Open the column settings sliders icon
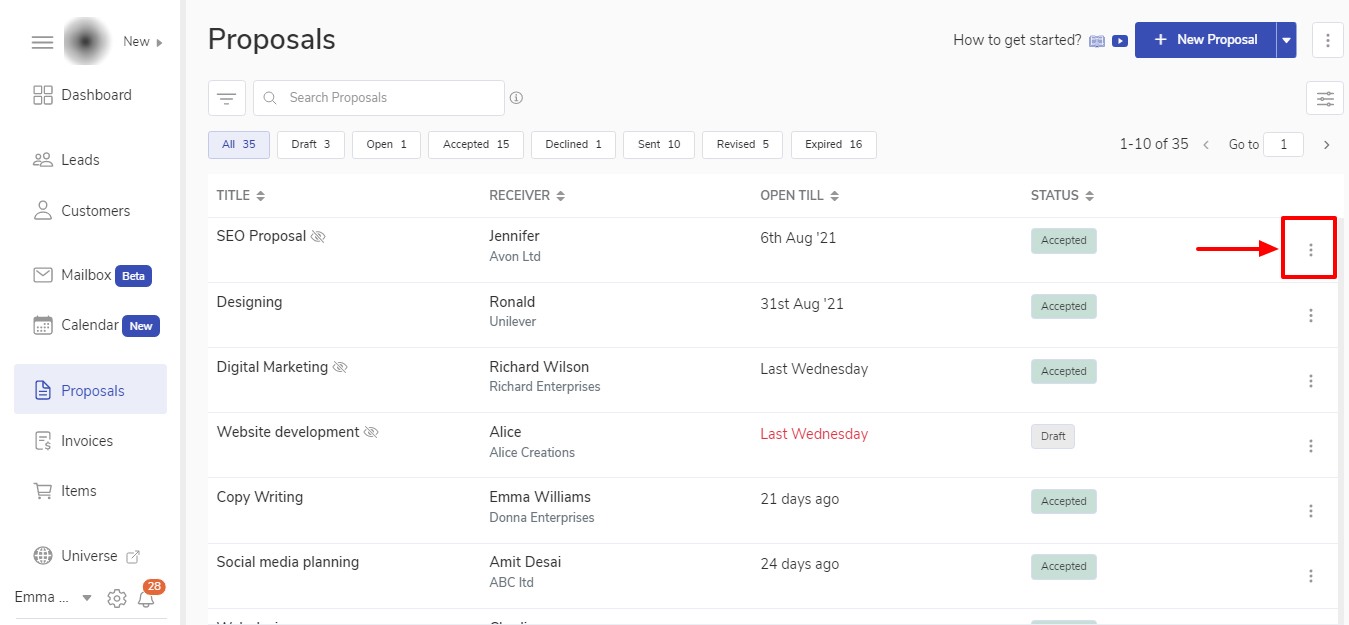1349x625 pixels. click(1324, 98)
